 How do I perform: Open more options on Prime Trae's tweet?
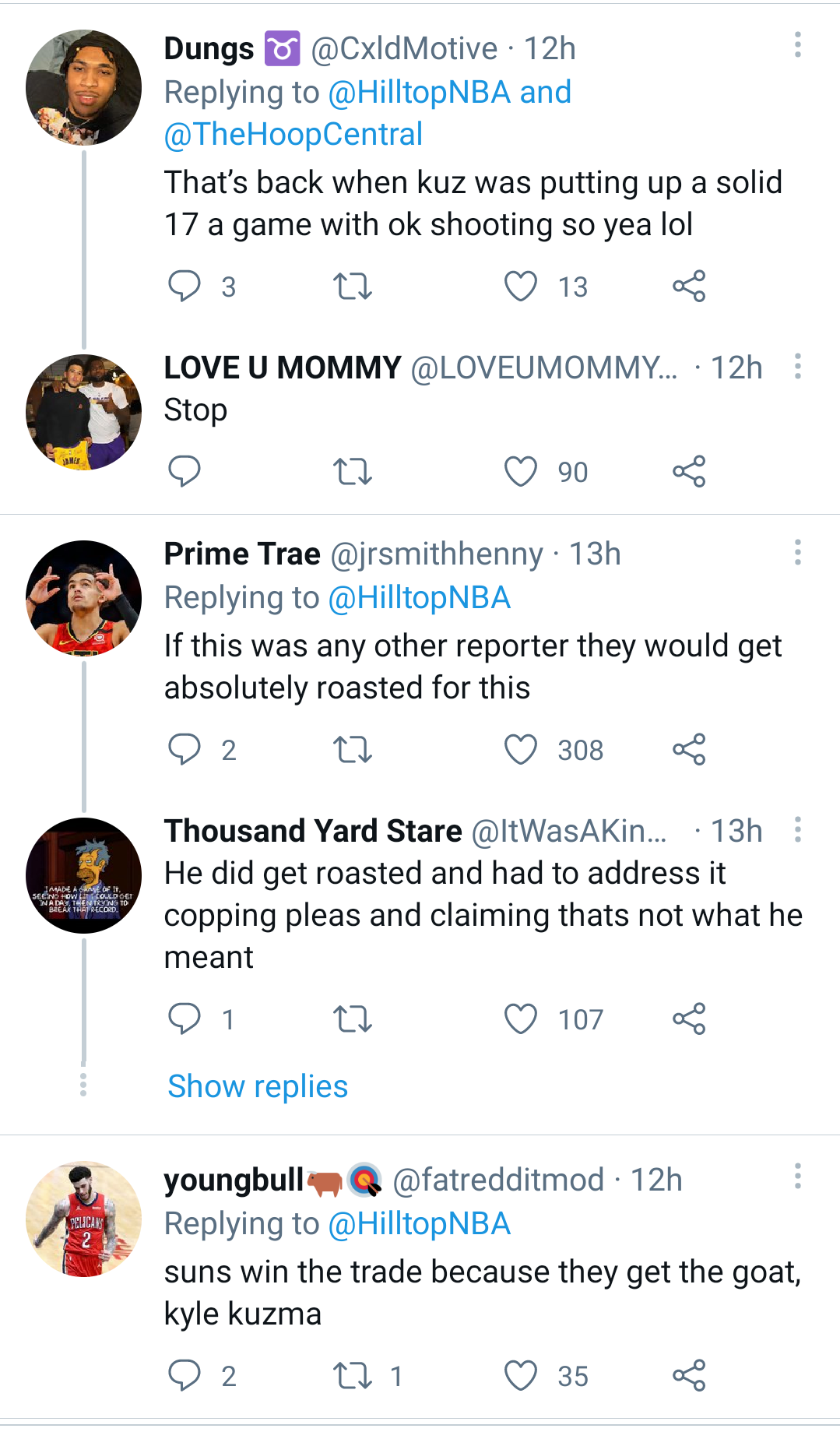pyautogui.click(x=798, y=554)
